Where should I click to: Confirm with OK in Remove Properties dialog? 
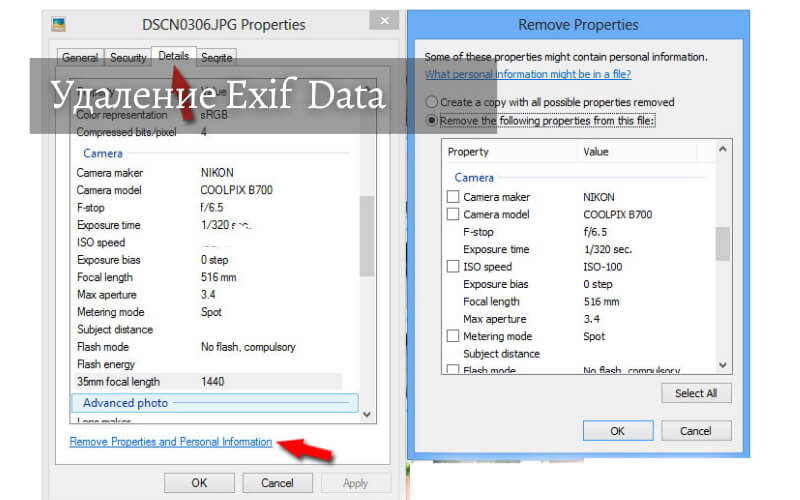pyautogui.click(x=617, y=431)
